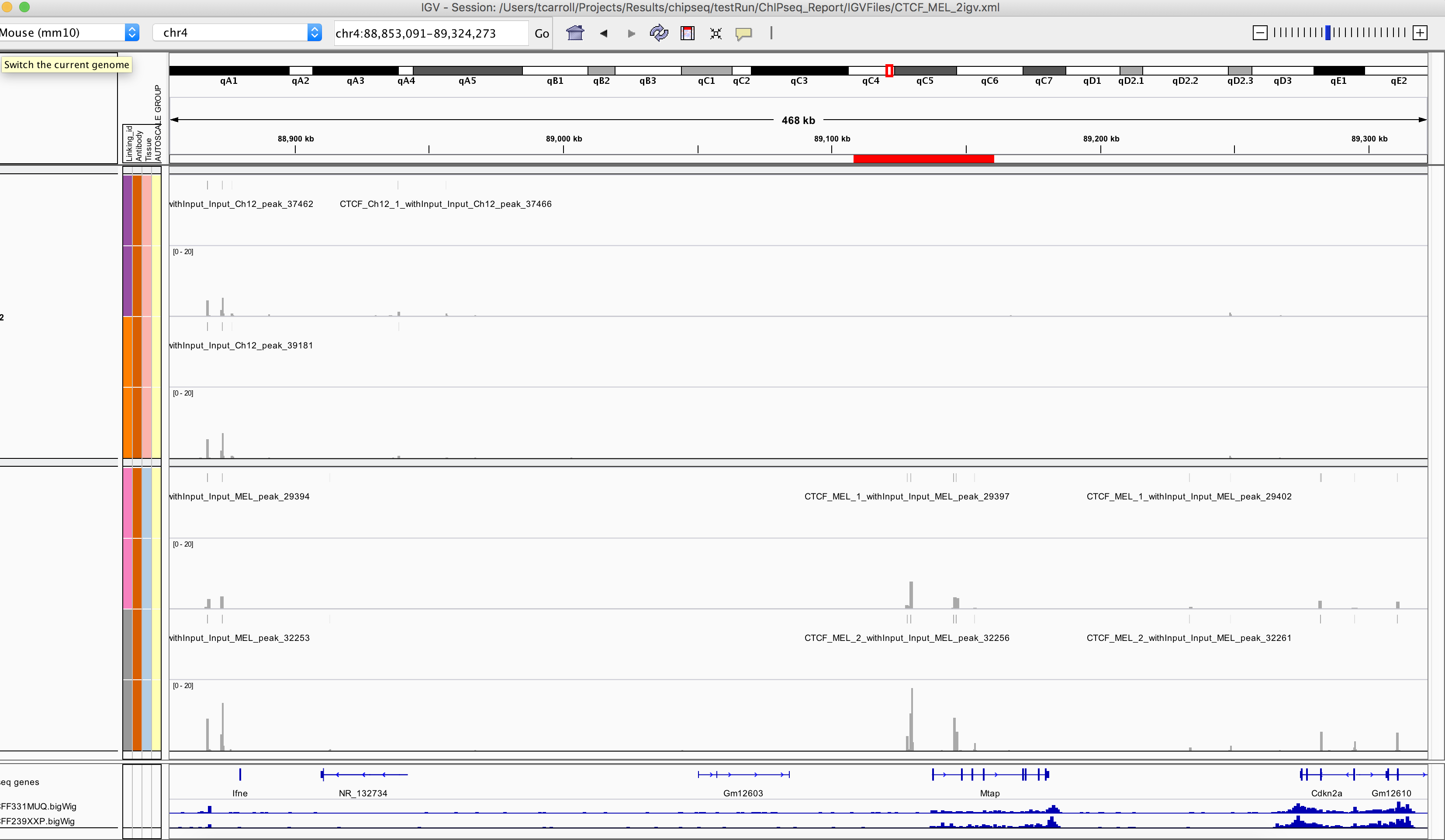Go forward with the right arrow icon

[x=631, y=33]
